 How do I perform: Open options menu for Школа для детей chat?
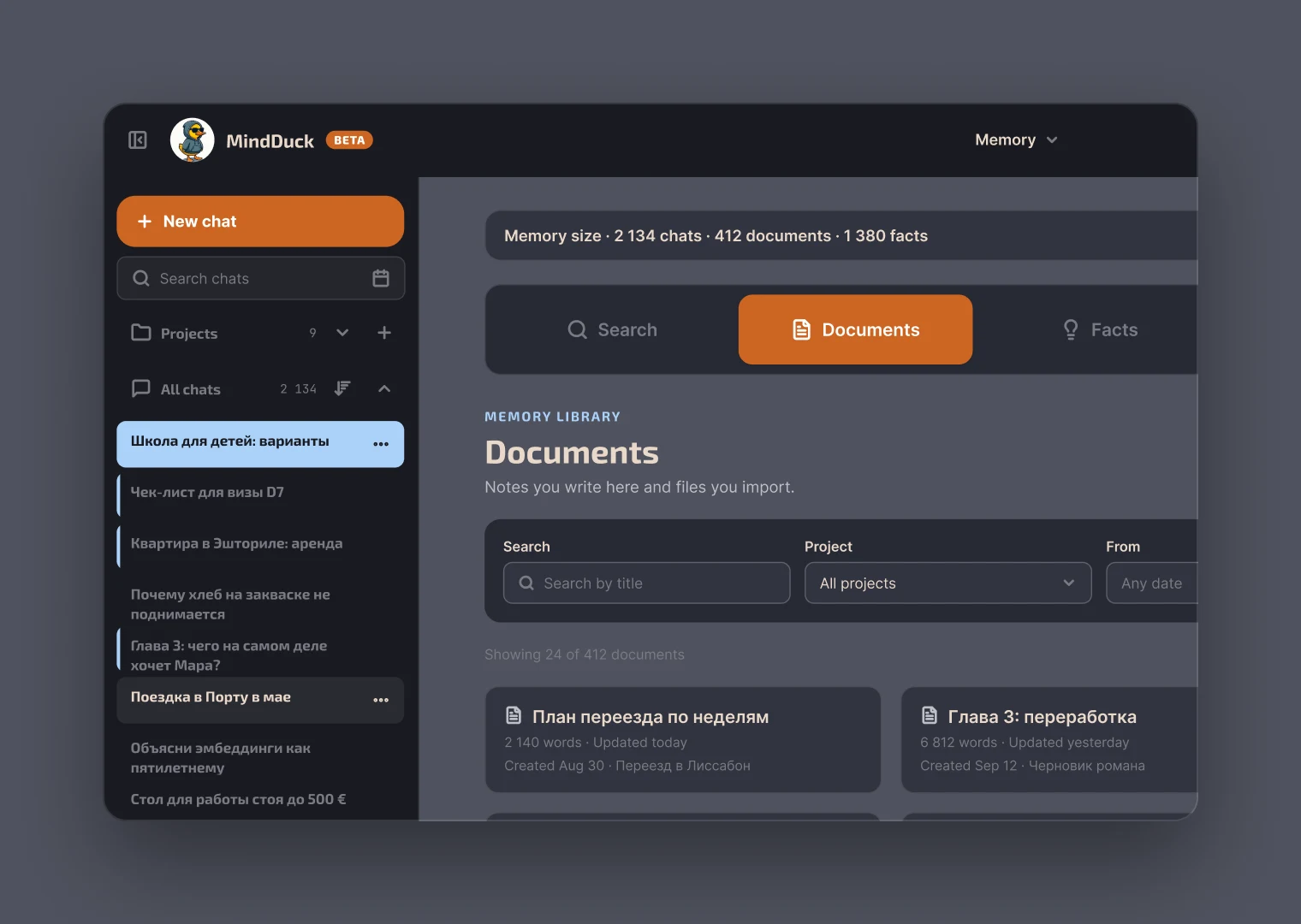click(381, 444)
